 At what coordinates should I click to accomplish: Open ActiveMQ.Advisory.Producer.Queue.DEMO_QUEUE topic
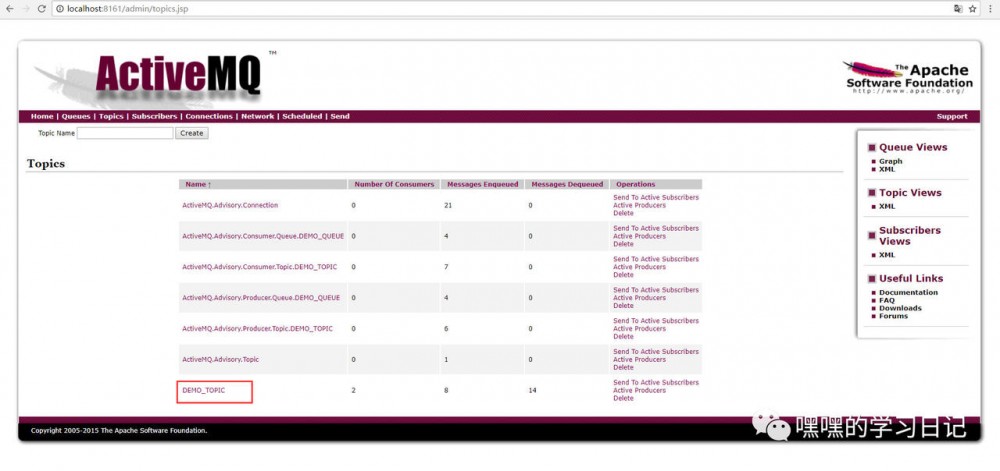coord(261,298)
